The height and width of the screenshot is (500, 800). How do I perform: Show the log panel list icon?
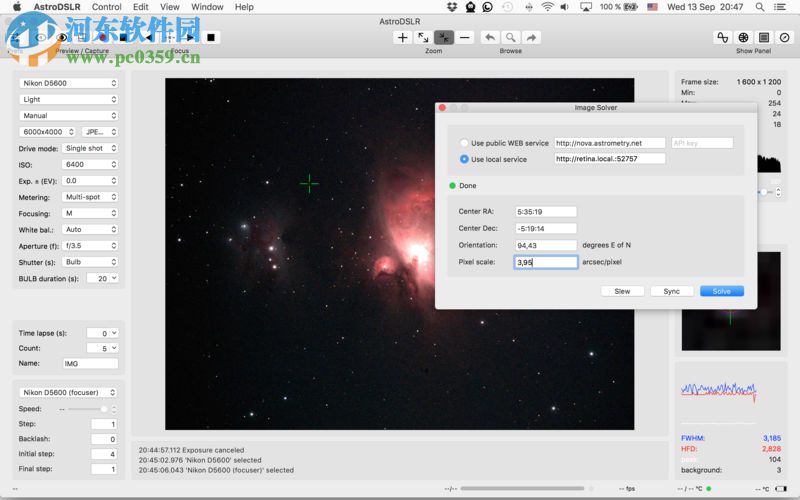pyautogui.click(x=764, y=37)
